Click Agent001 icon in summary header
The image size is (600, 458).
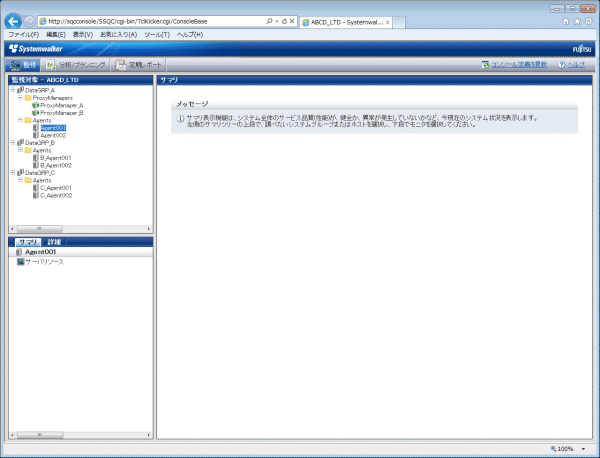tap(19, 252)
